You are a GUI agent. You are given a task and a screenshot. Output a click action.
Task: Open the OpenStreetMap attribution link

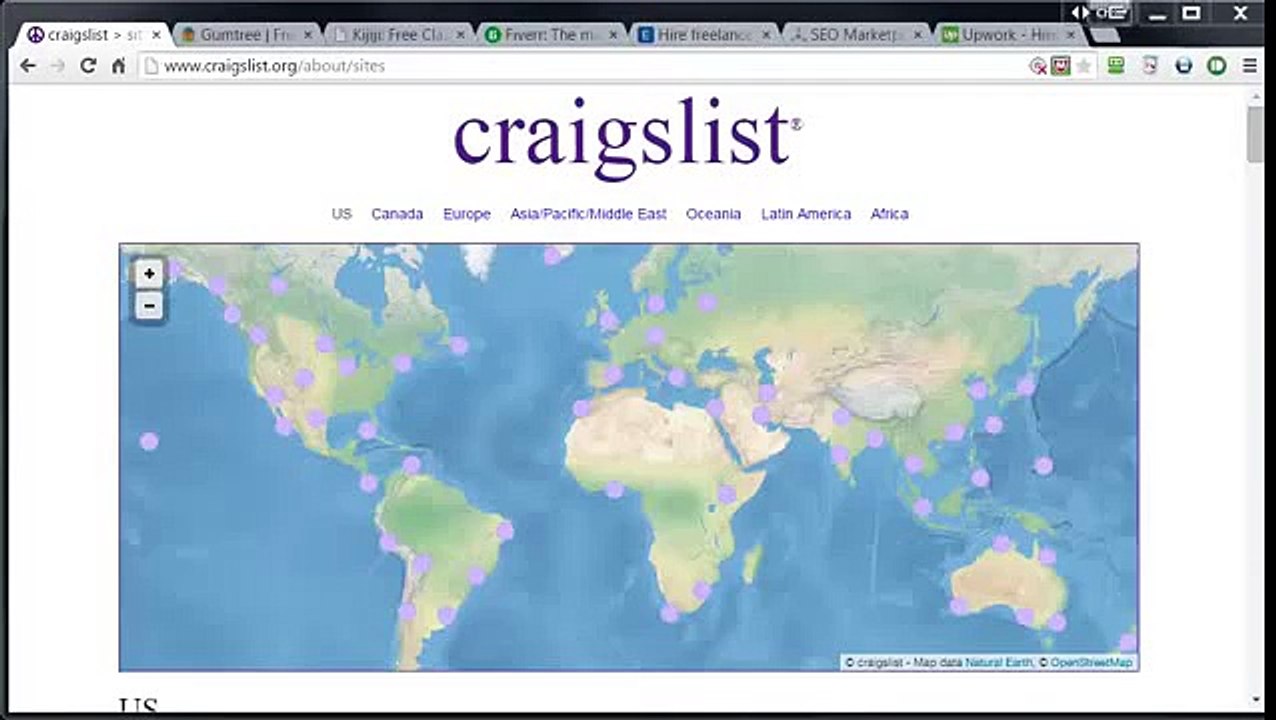(x=1091, y=662)
